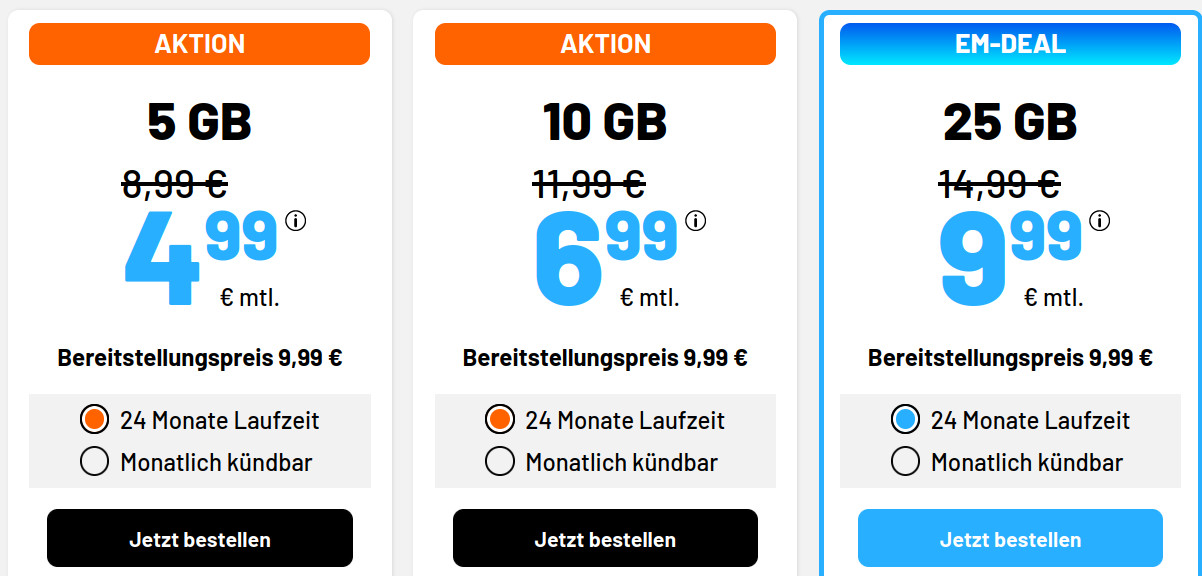Click the EM-DEAL banner on the 25 GB card
The height and width of the screenshot is (576, 1202).
coord(1009,43)
